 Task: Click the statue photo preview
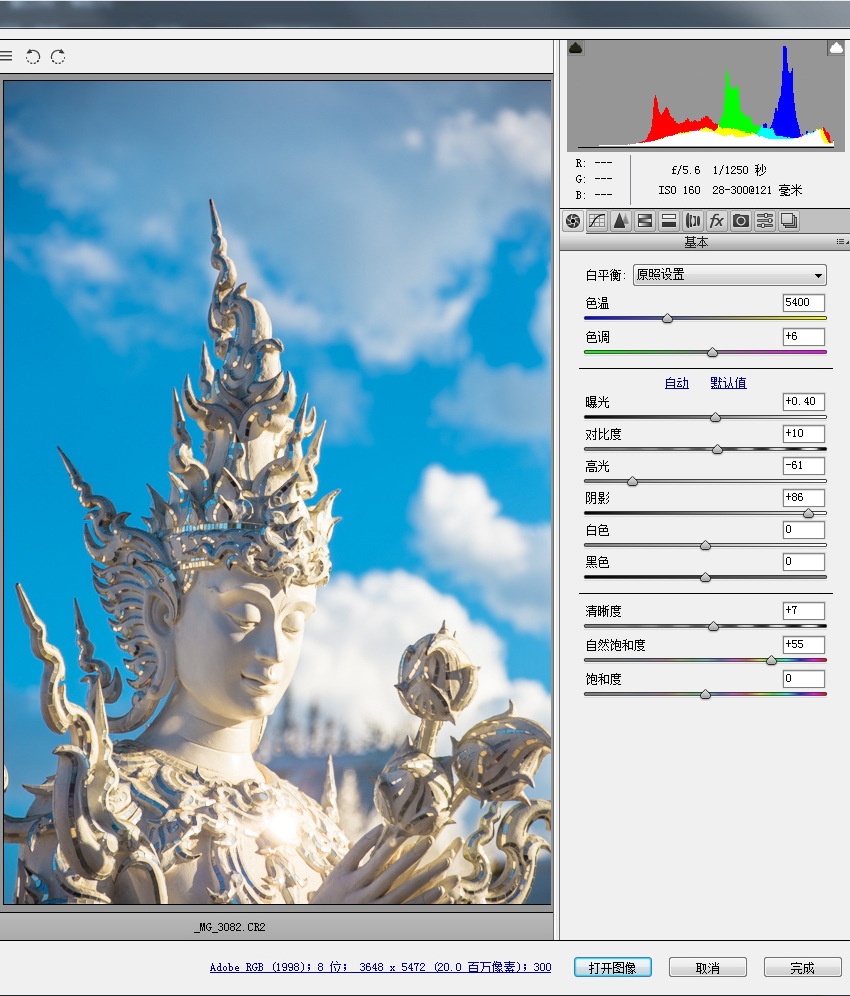277,492
